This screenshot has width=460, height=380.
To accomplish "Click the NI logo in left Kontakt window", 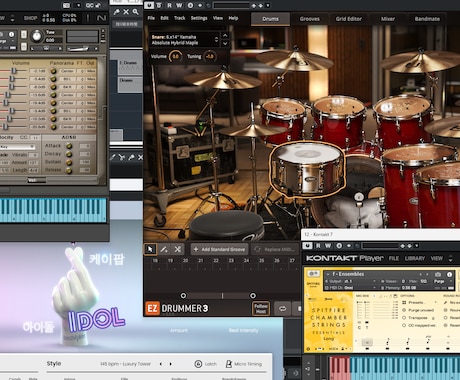I will 101,18.
